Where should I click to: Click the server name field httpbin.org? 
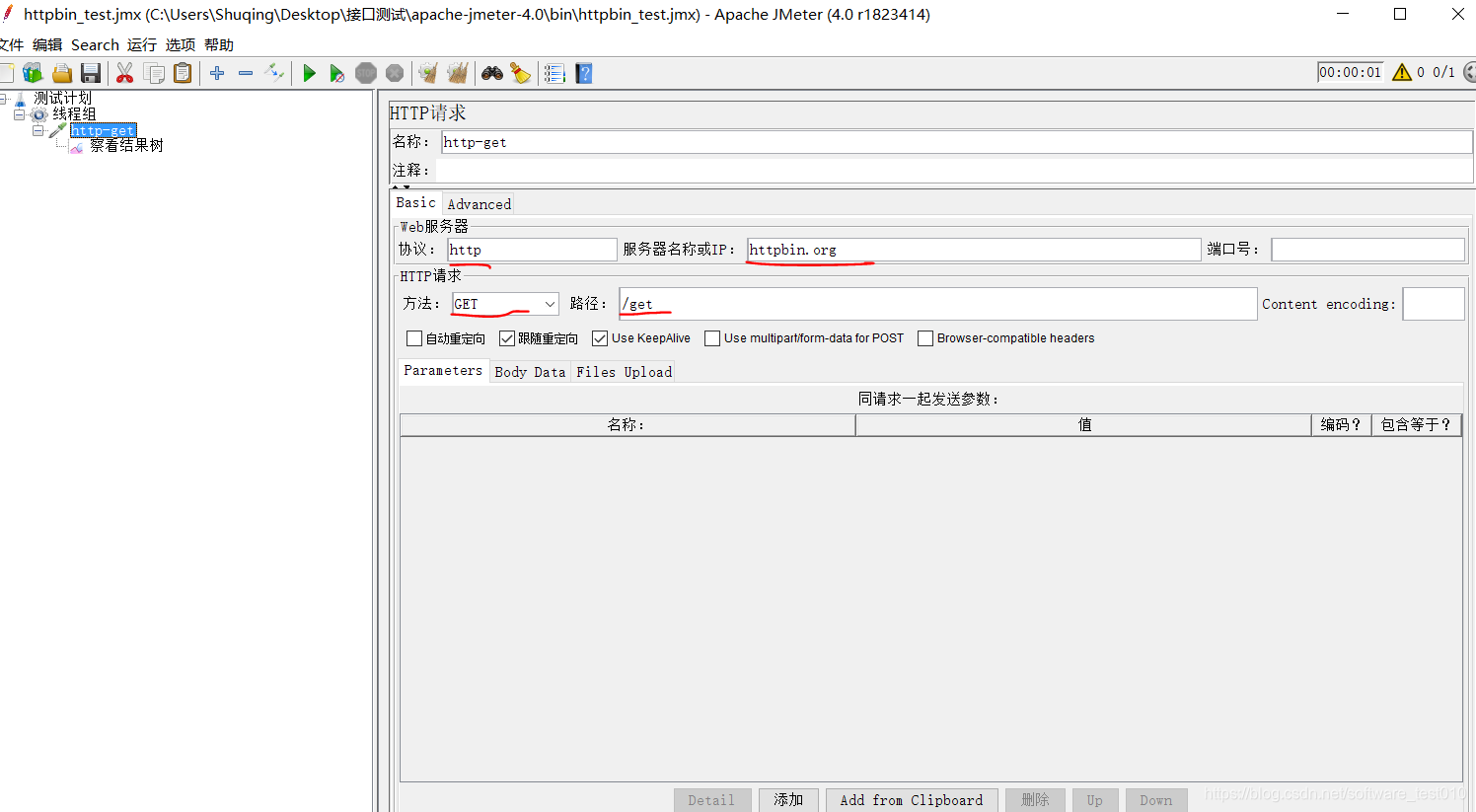click(974, 250)
